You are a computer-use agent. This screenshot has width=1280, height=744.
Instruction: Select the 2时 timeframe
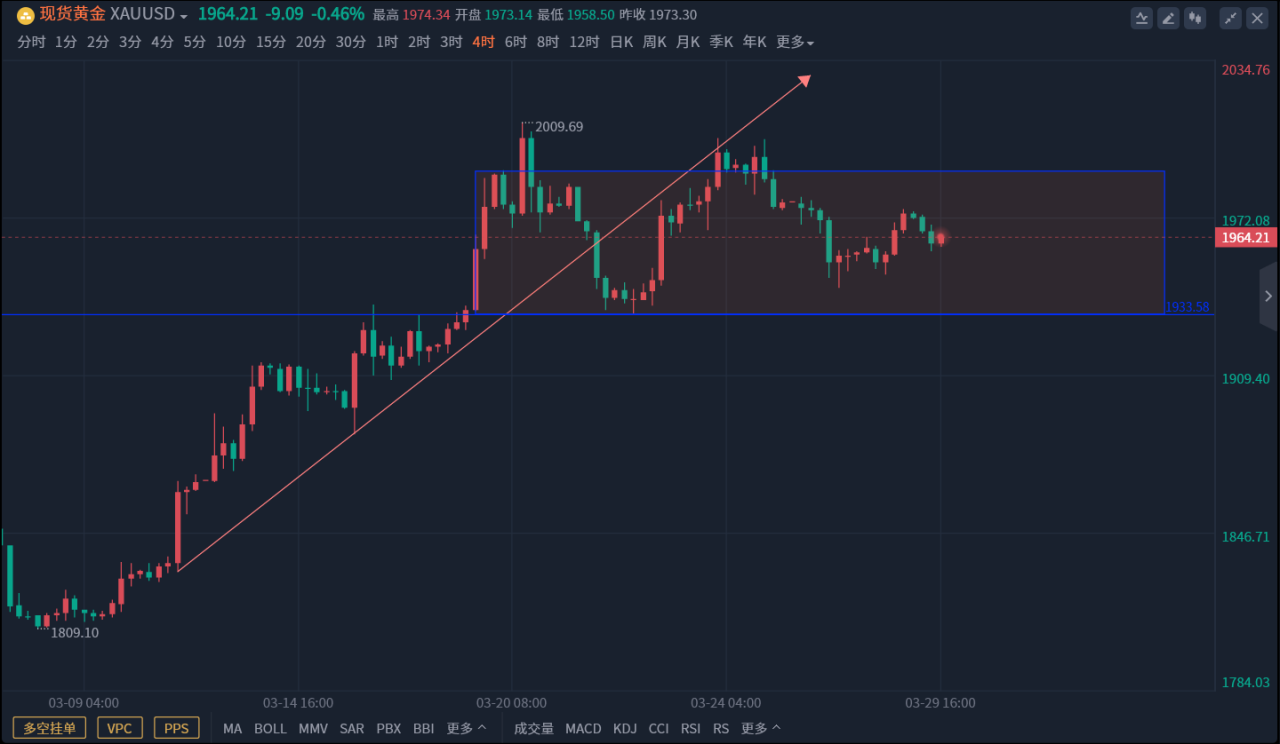pyautogui.click(x=419, y=42)
